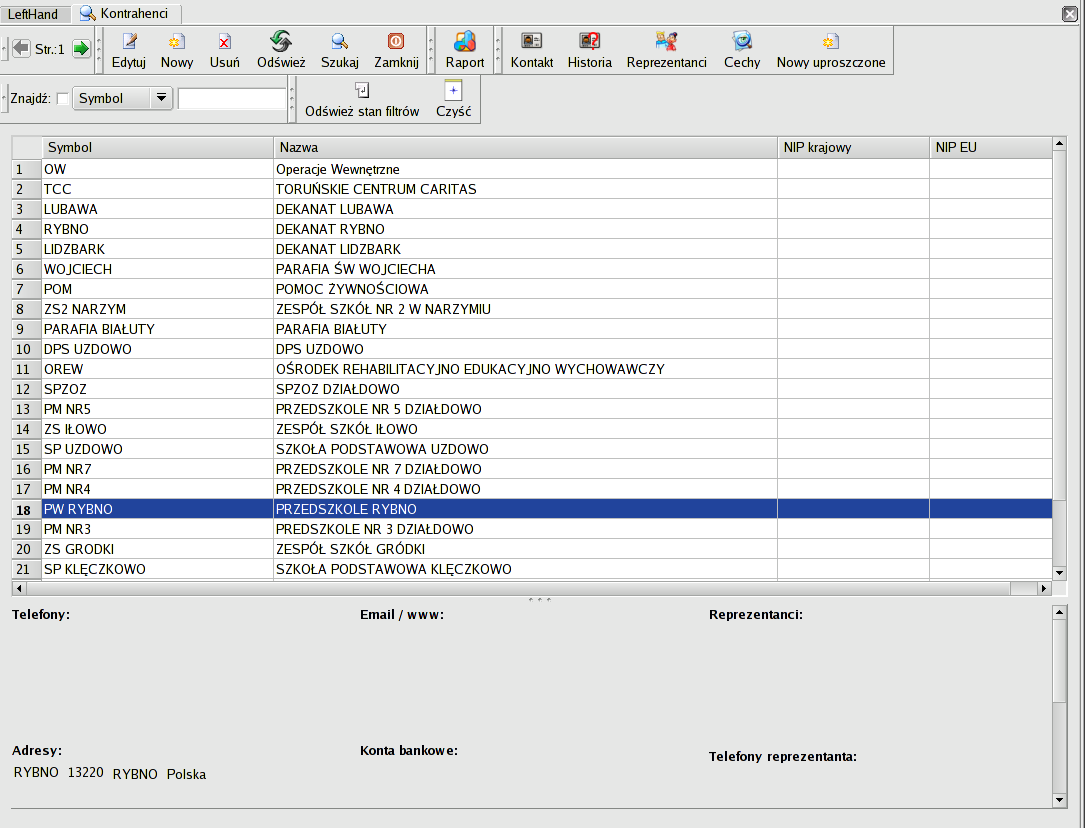Screen dimensions: 1085x828
Task: Select SZKOŁA PODSTAWOWA UZDOWO row
Action: [533, 450]
